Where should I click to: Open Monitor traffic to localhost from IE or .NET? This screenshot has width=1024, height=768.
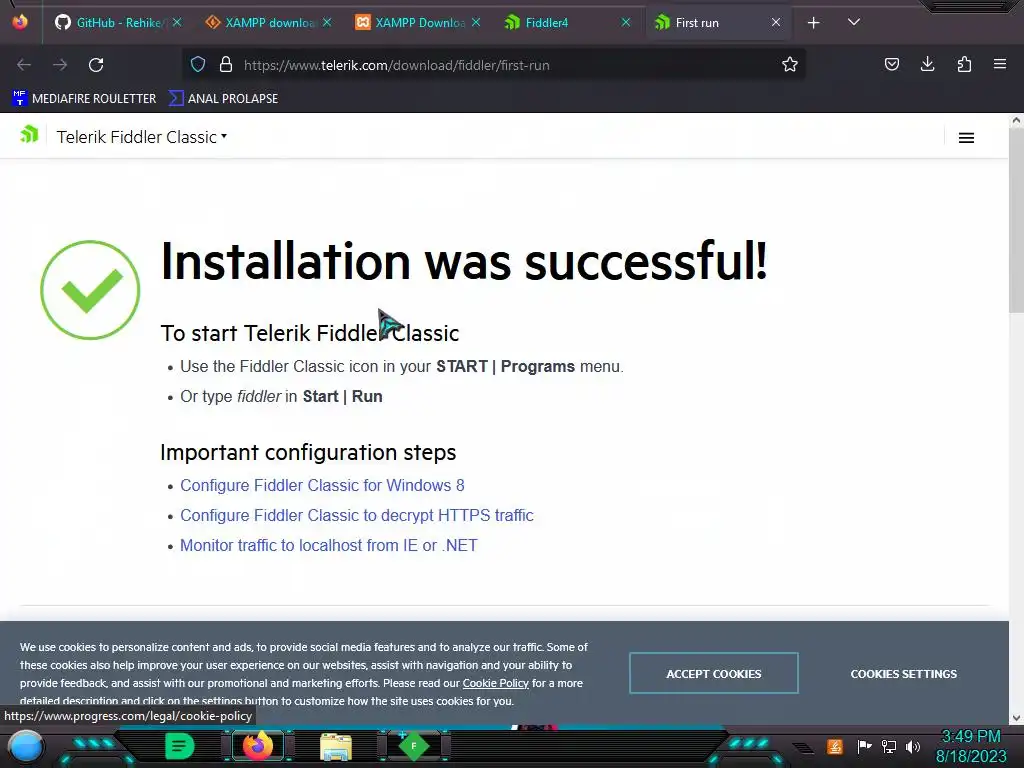(x=328, y=545)
